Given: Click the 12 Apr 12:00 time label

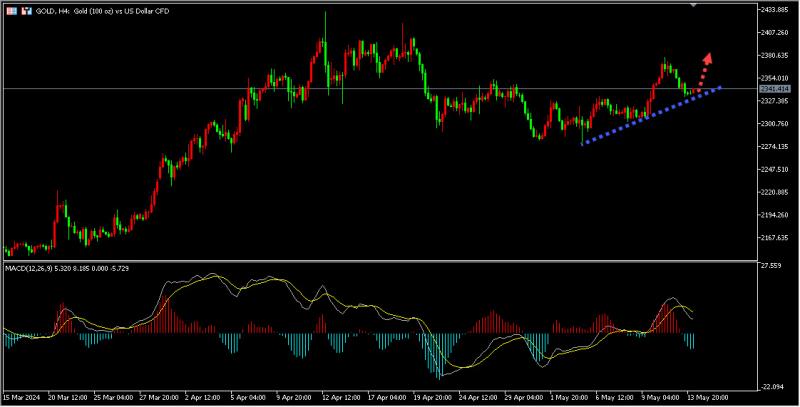Looking at the screenshot, I should [339, 397].
